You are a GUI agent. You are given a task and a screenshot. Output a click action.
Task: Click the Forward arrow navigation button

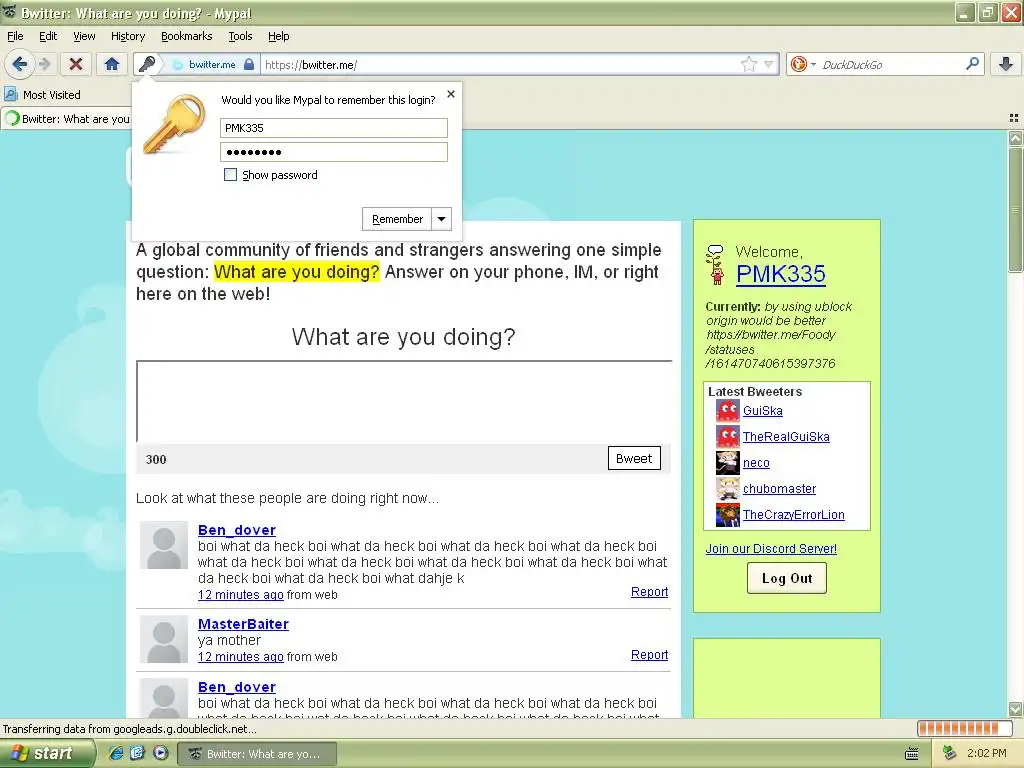[44, 64]
